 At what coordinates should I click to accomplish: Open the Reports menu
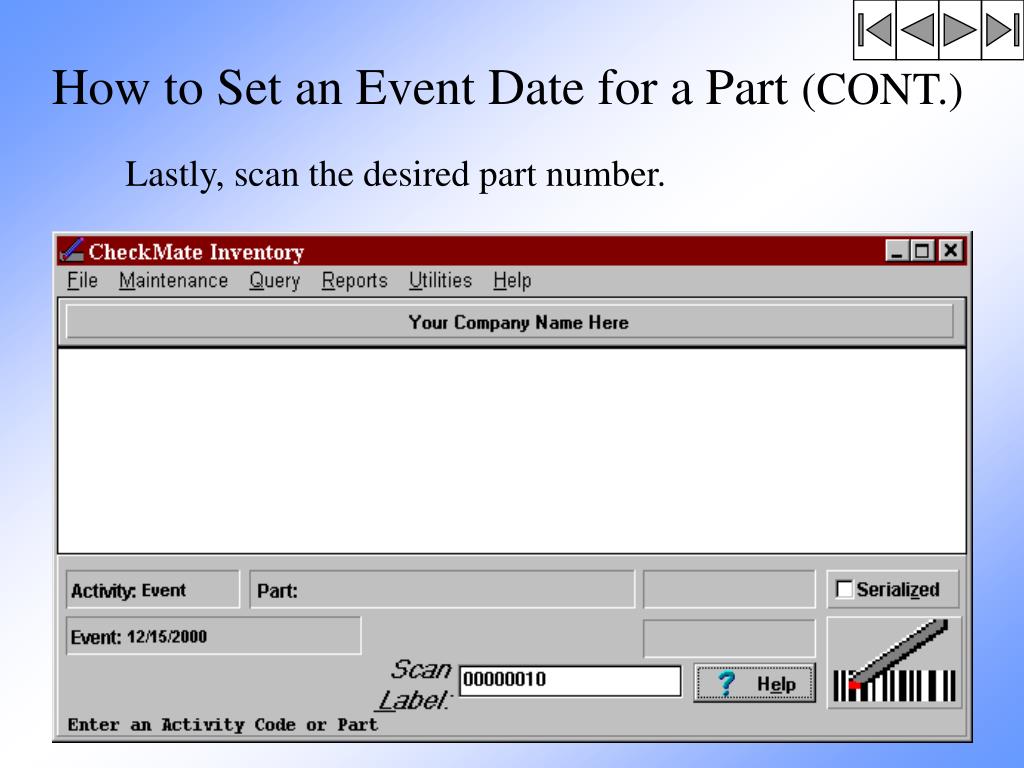pos(355,281)
